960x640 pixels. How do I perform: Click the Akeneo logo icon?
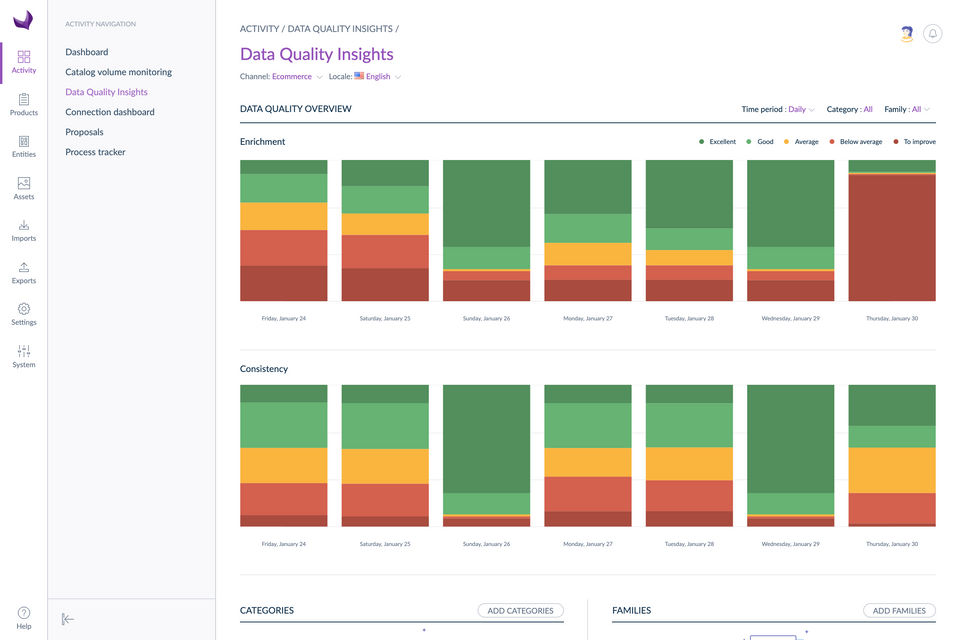[23, 20]
